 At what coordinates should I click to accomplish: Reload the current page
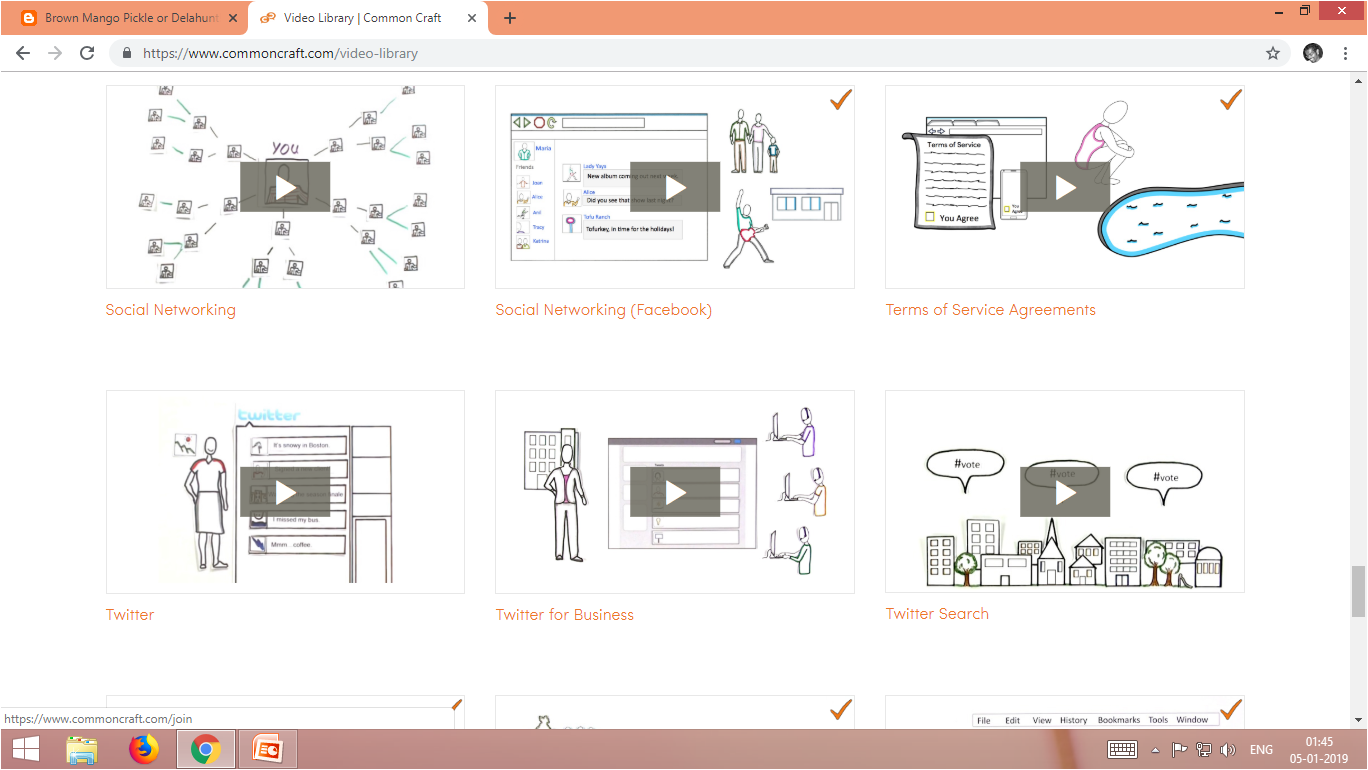coord(87,53)
